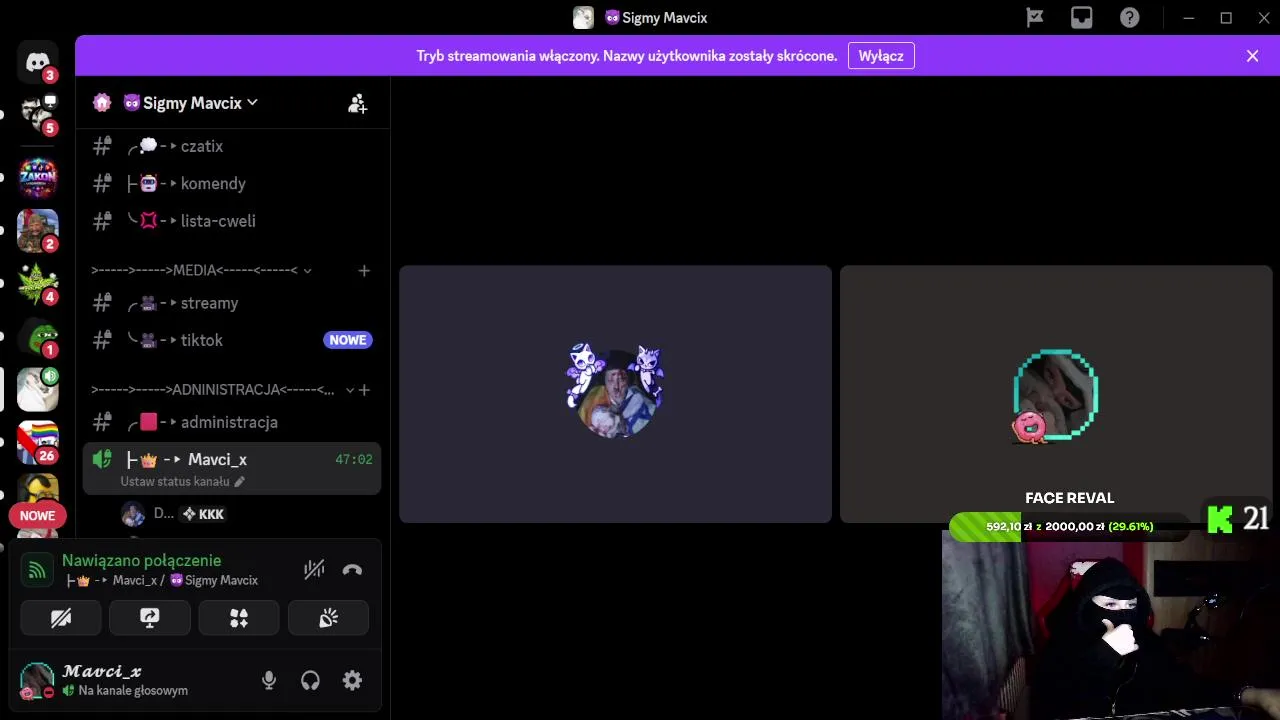Open connection signal strength icon
The image size is (1280, 720).
(x=37, y=570)
